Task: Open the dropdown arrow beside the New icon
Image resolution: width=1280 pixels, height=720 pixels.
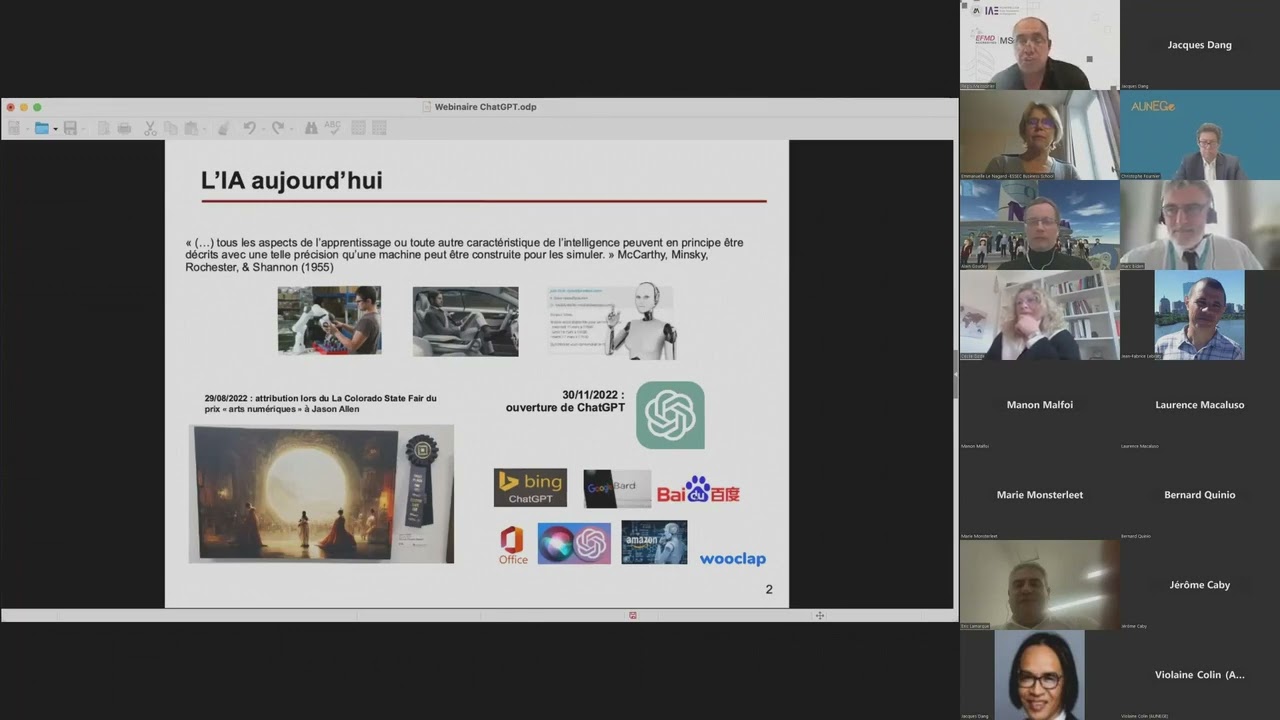Action: (27, 129)
